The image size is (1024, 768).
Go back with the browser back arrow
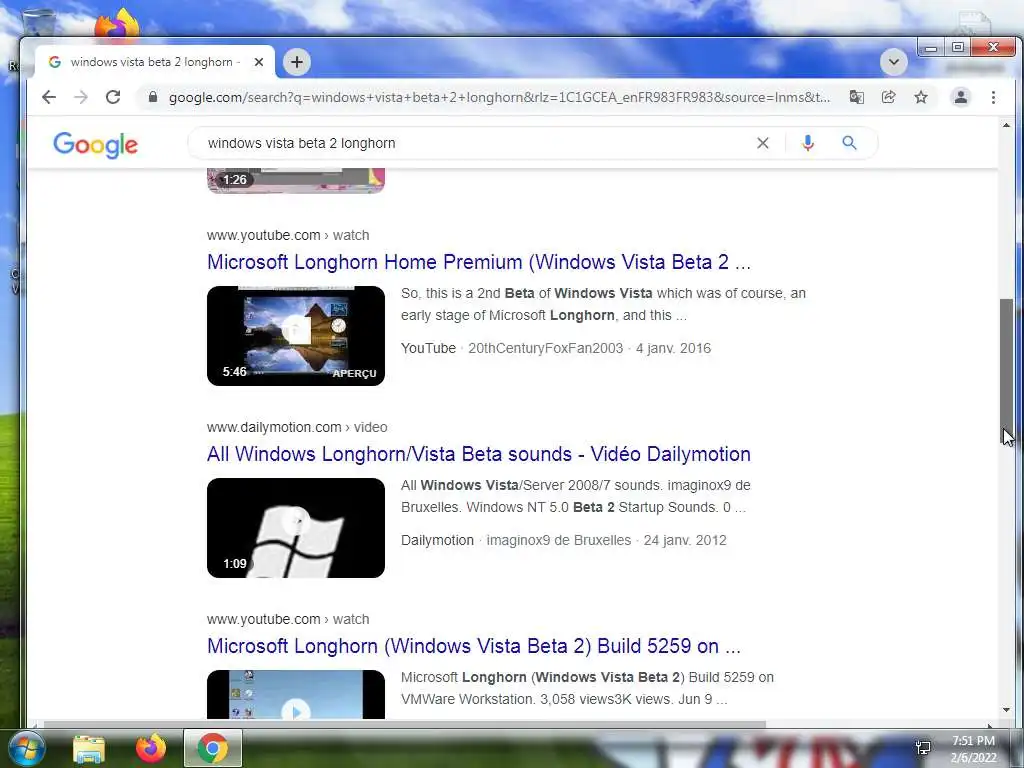[49, 97]
